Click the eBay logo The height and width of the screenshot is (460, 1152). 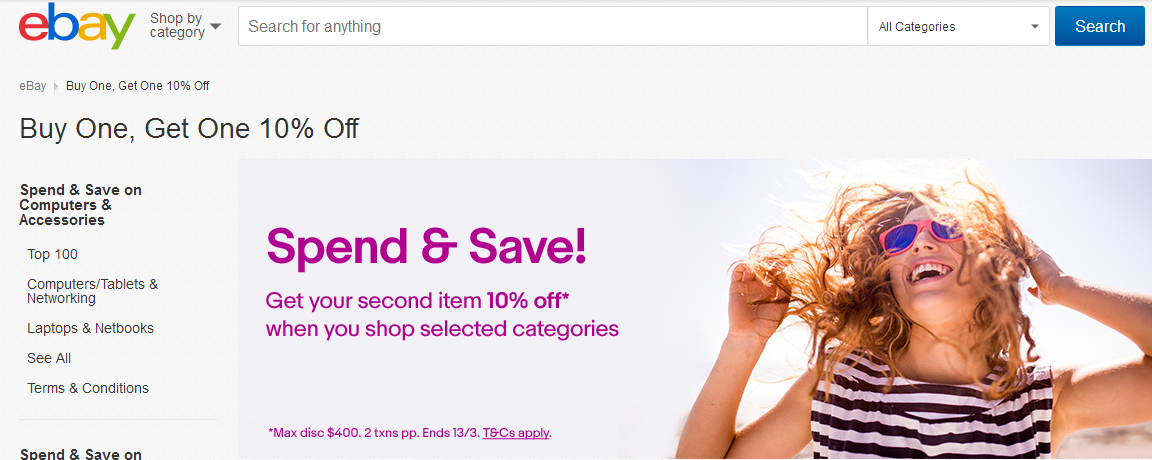click(x=77, y=26)
